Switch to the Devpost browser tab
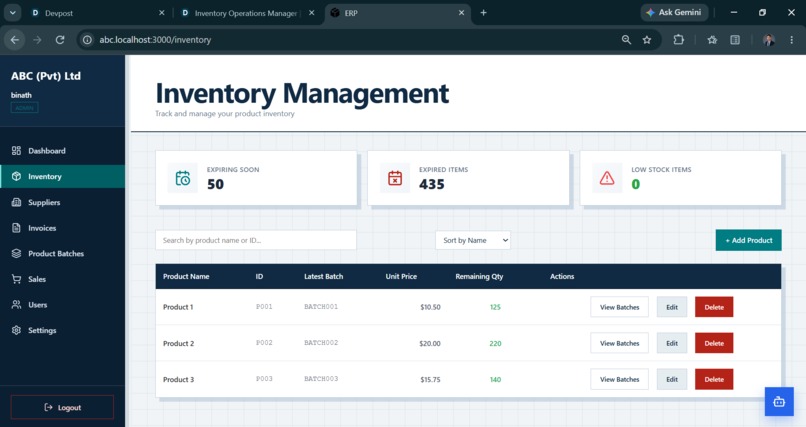Screen dimensions: 806x427 click(x=98, y=13)
